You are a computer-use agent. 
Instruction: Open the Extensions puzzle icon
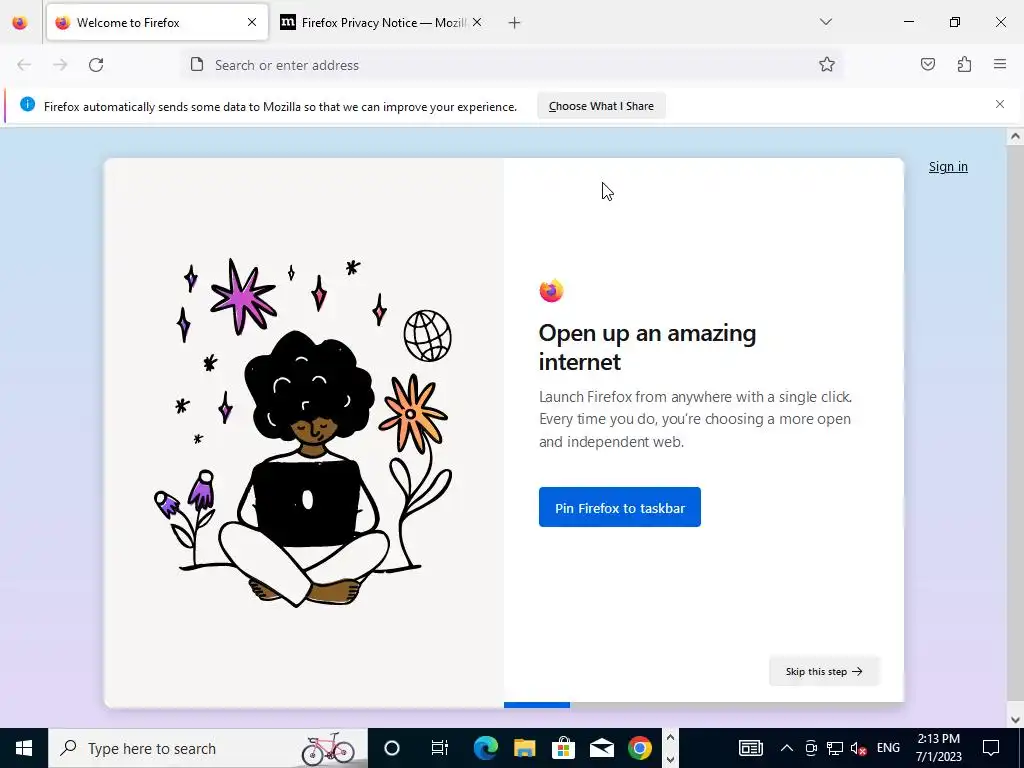coord(964,64)
